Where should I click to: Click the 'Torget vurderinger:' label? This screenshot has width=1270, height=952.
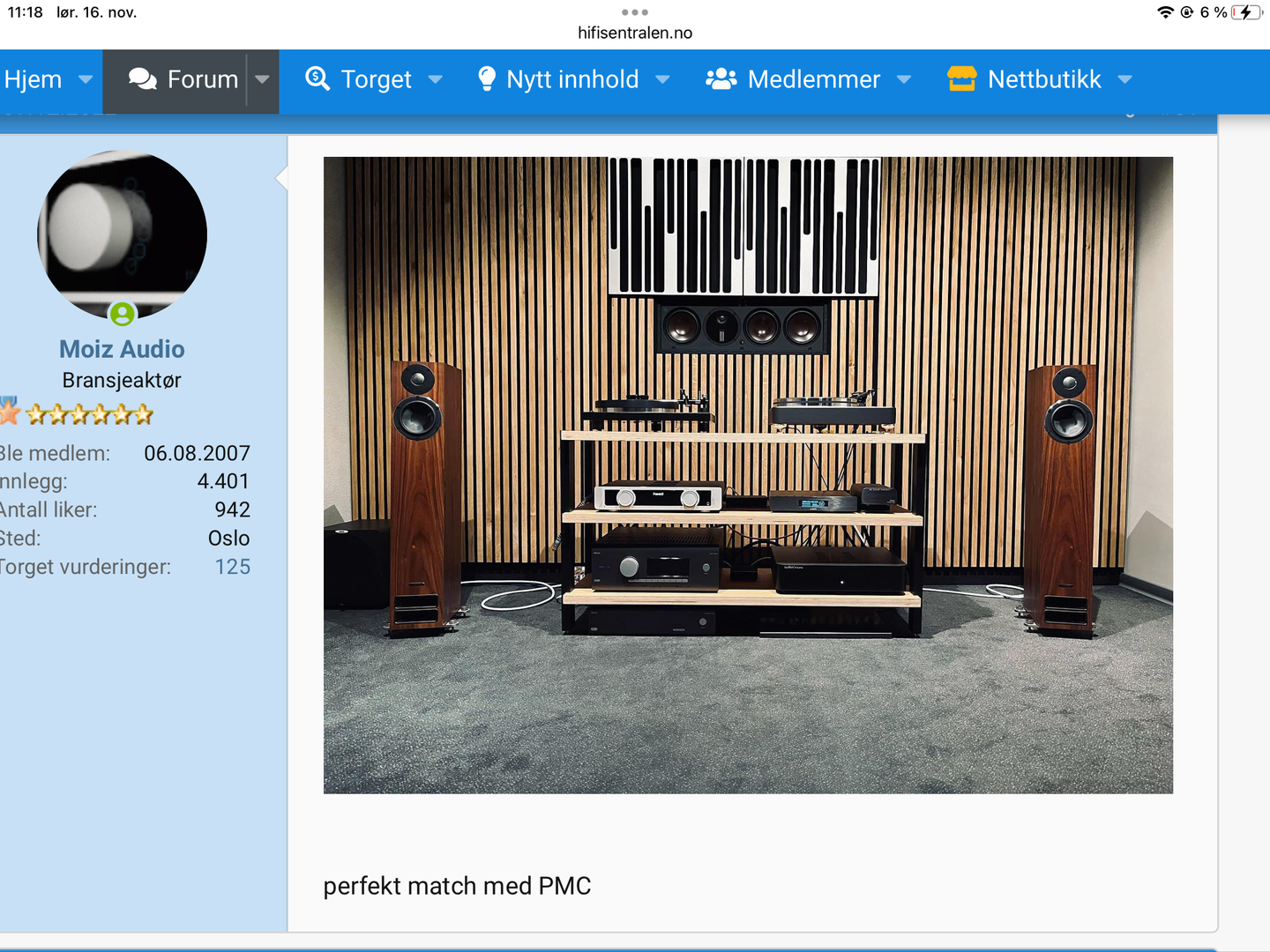click(86, 567)
